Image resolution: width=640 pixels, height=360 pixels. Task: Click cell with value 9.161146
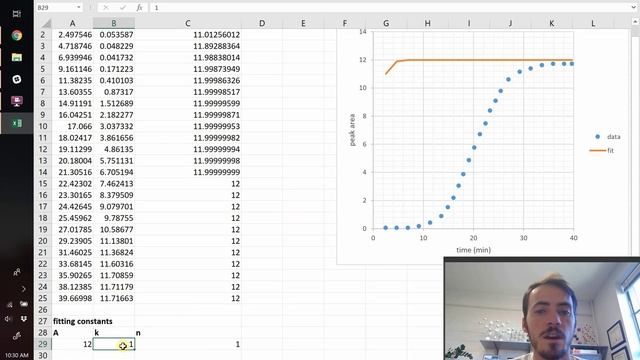click(x=73, y=69)
